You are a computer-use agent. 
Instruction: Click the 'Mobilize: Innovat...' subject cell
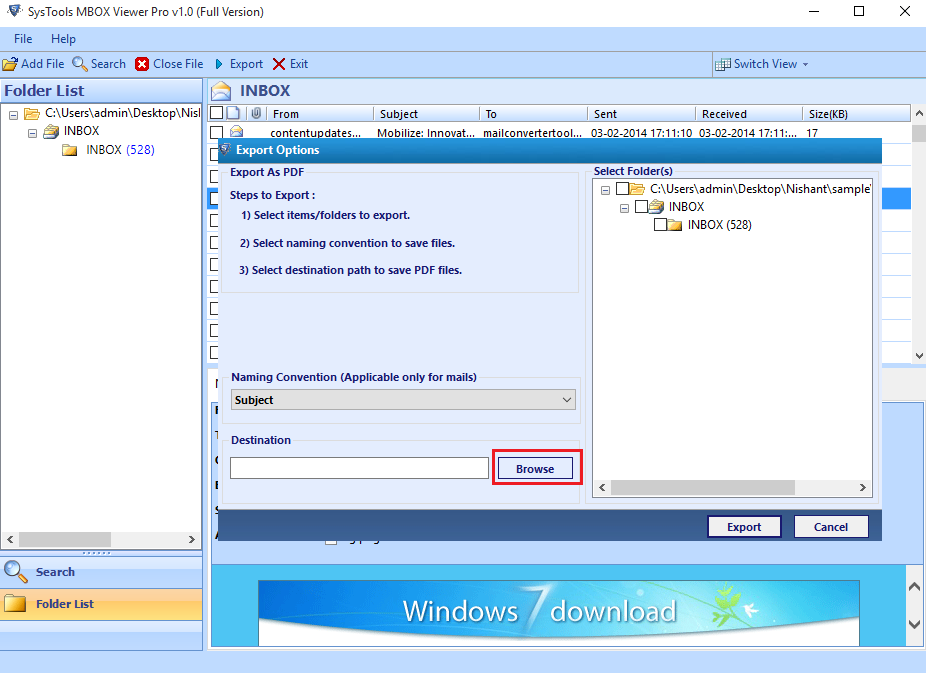point(426,133)
